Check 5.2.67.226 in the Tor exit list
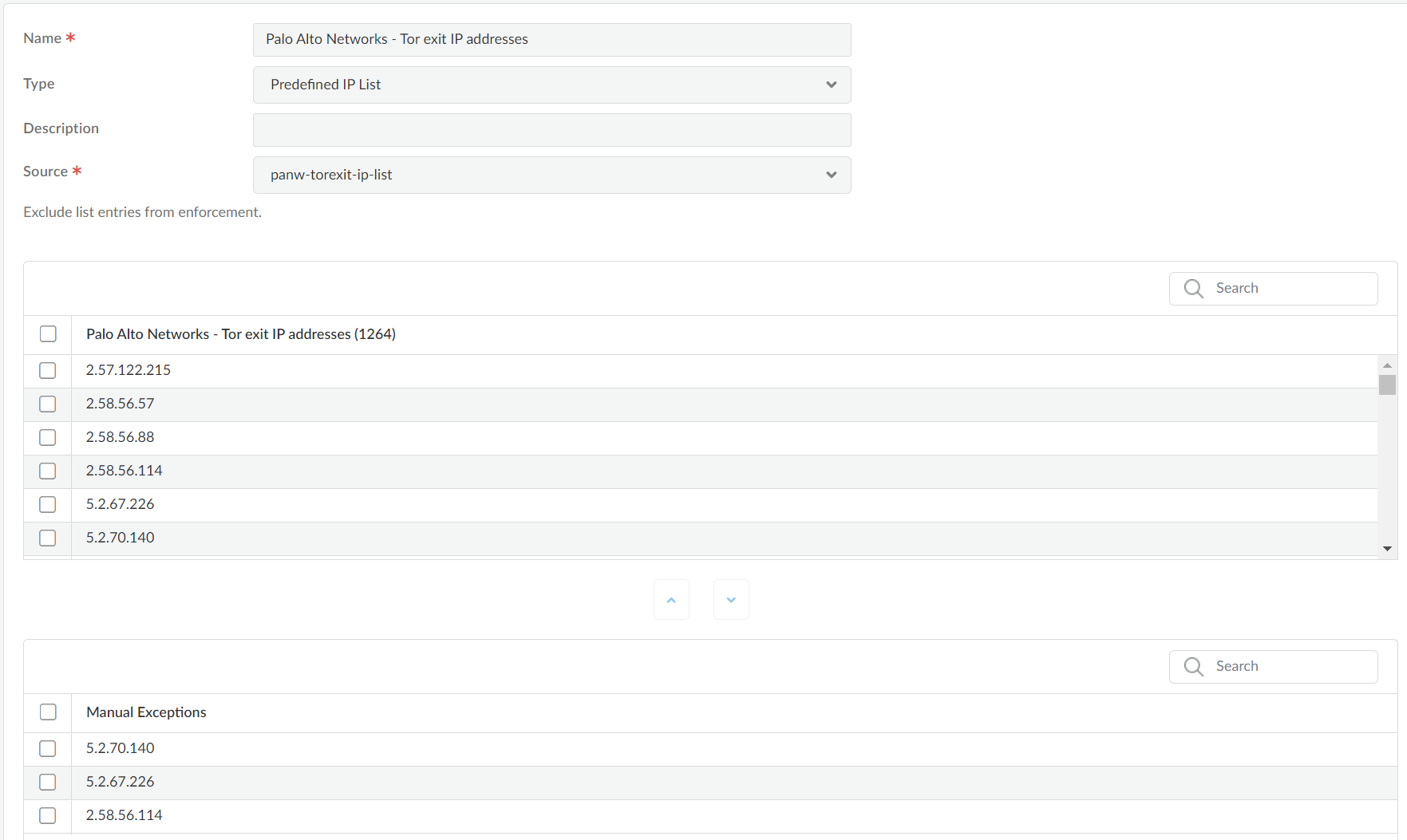 point(48,505)
